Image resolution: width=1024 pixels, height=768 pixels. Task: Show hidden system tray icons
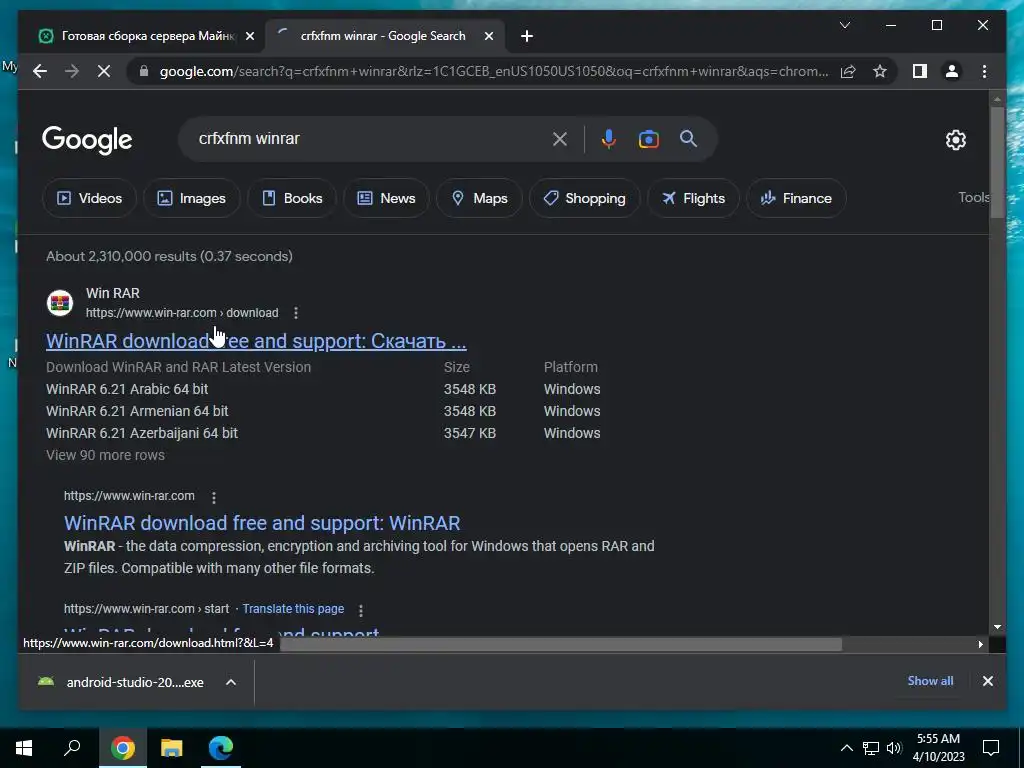(x=846, y=748)
